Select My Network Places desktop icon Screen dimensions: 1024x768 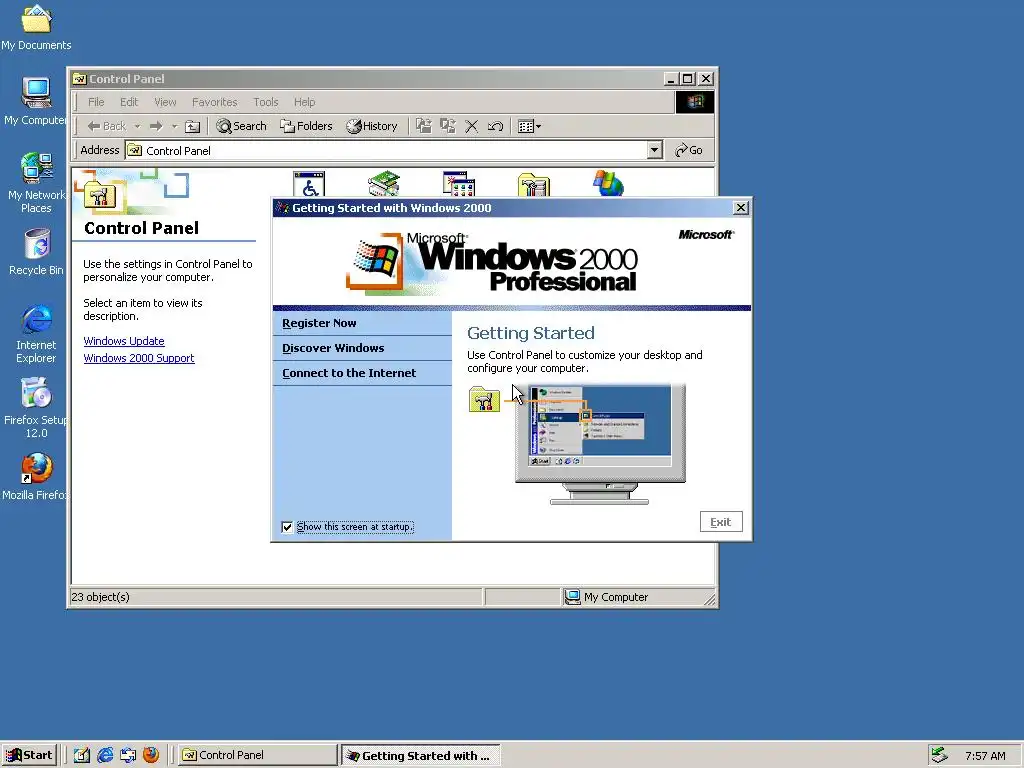tap(36, 182)
